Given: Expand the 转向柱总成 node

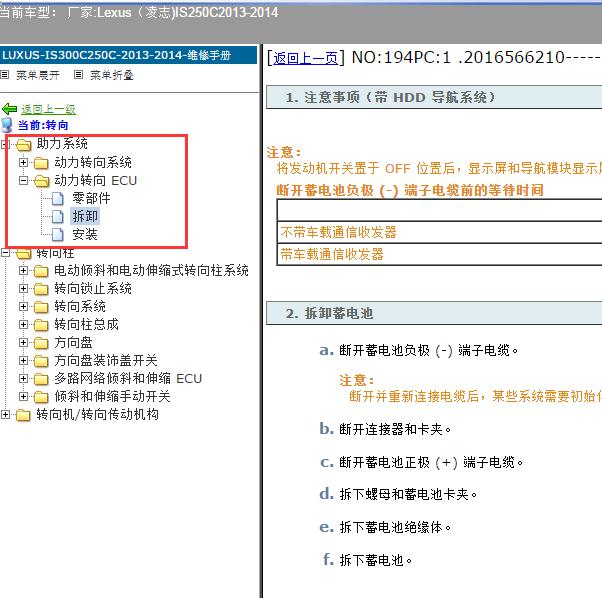Looking at the screenshot, I should (23, 325).
